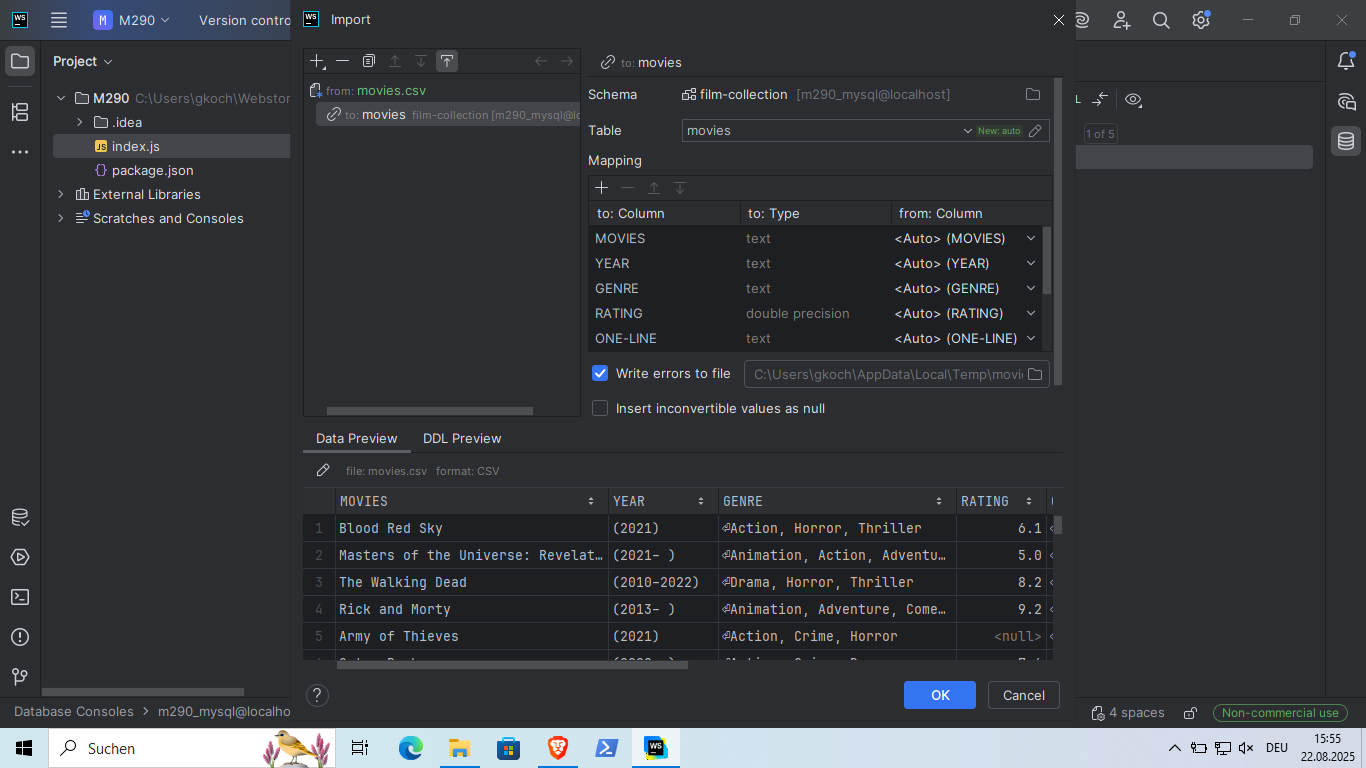The height and width of the screenshot is (768, 1366).
Task: Open File Explorer from the taskbar
Action: point(459,748)
